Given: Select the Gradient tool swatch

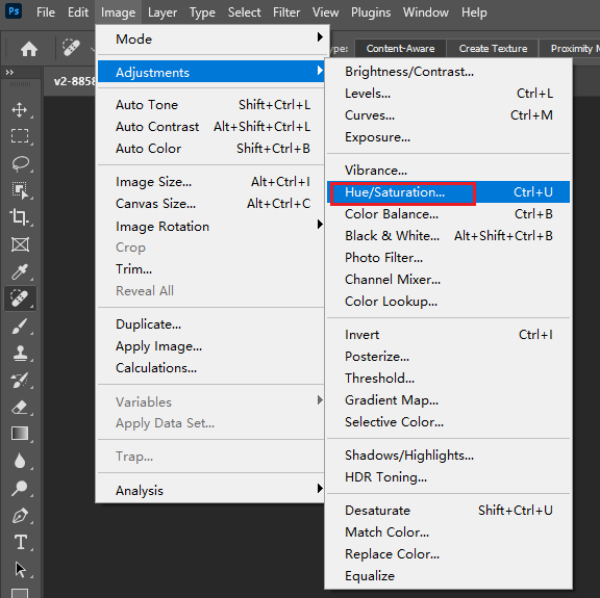Looking at the screenshot, I should (19, 434).
